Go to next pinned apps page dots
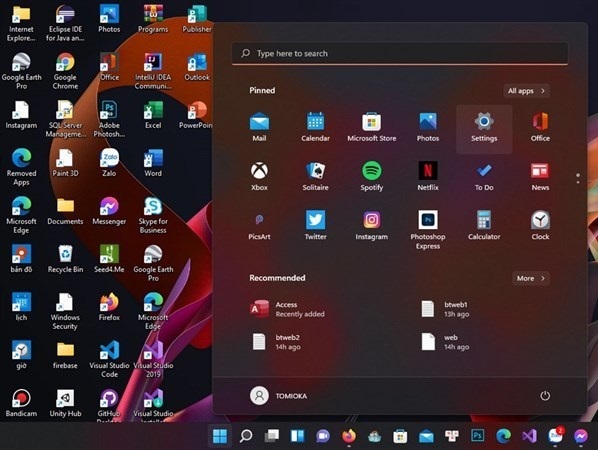The height and width of the screenshot is (450, 598). [x=578, y=178]
